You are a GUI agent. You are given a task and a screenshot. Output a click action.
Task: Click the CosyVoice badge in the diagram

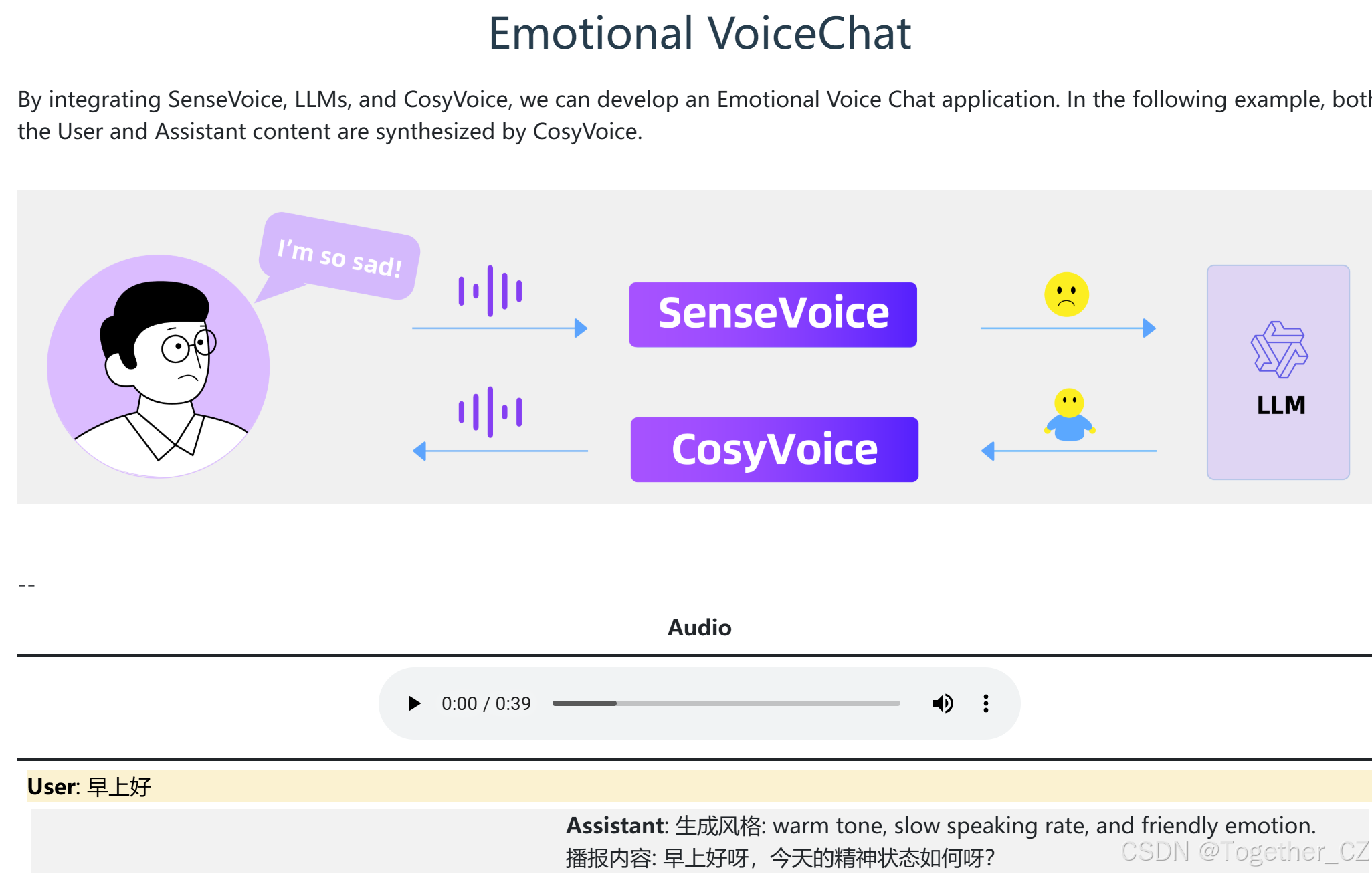point(774,449)
